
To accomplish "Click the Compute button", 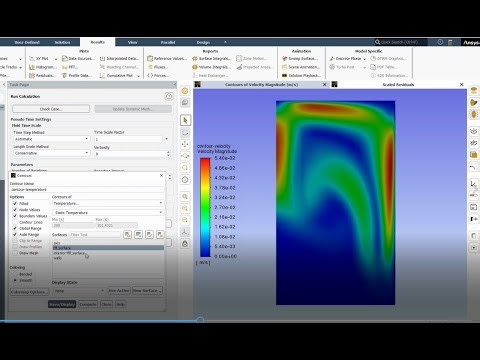I will point(88,304).
